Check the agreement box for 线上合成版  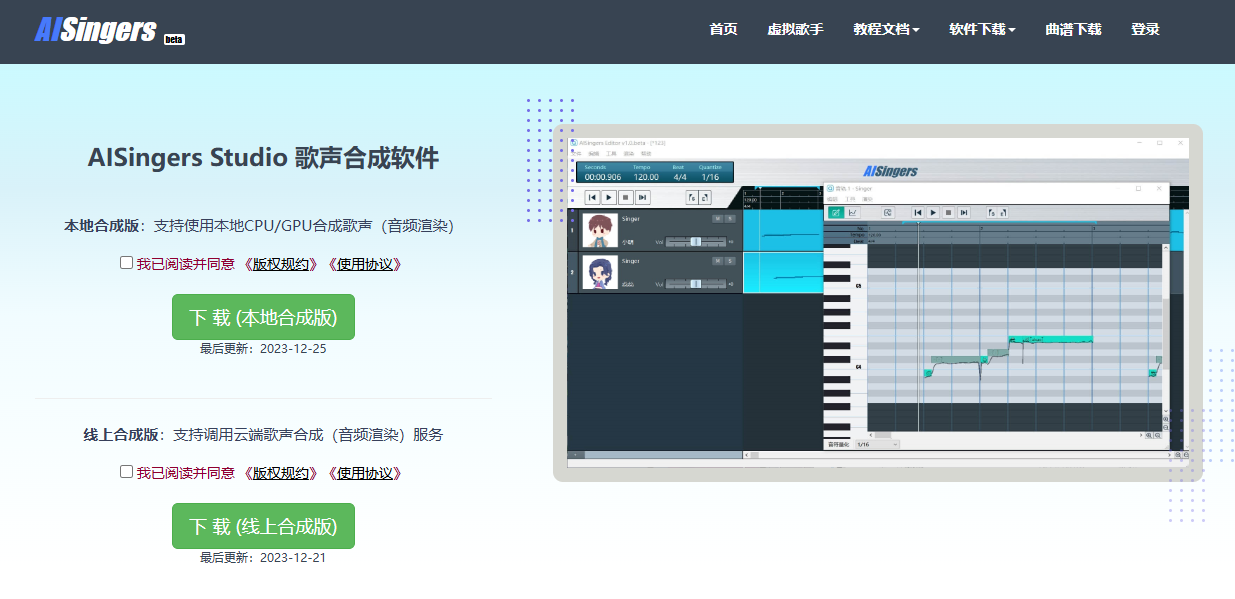pos(126,472)
